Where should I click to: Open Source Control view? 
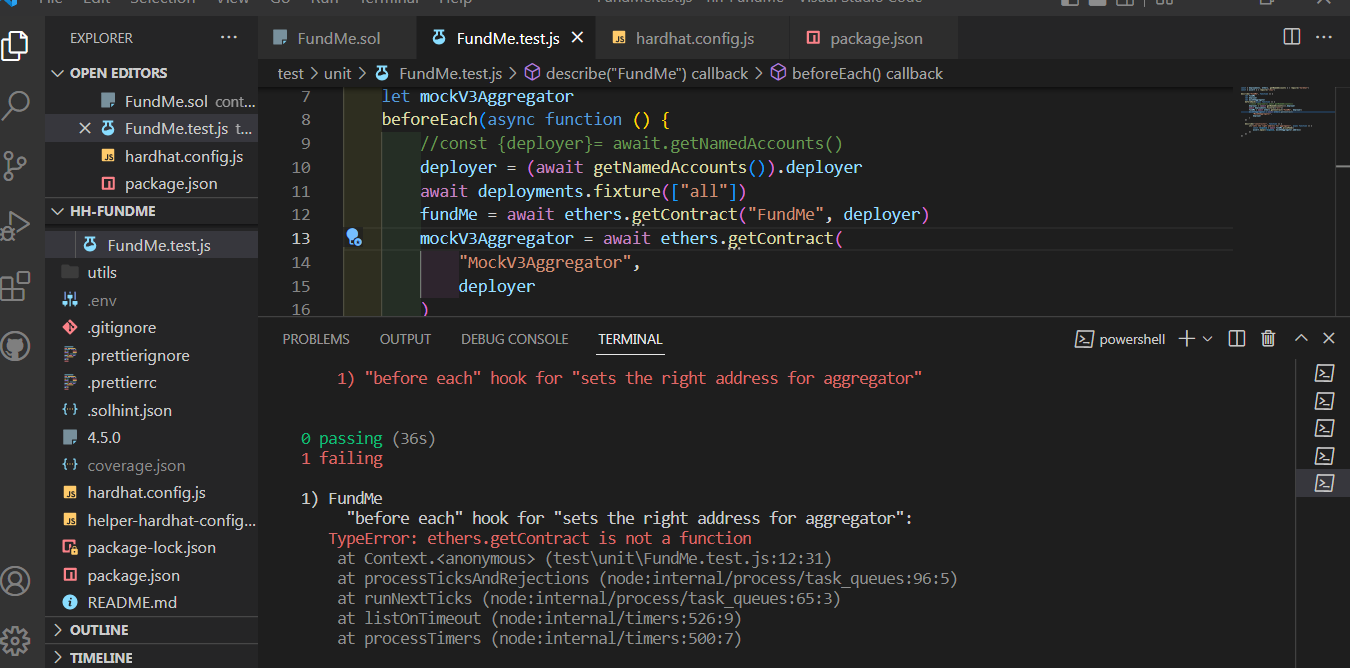click(15, 165)
